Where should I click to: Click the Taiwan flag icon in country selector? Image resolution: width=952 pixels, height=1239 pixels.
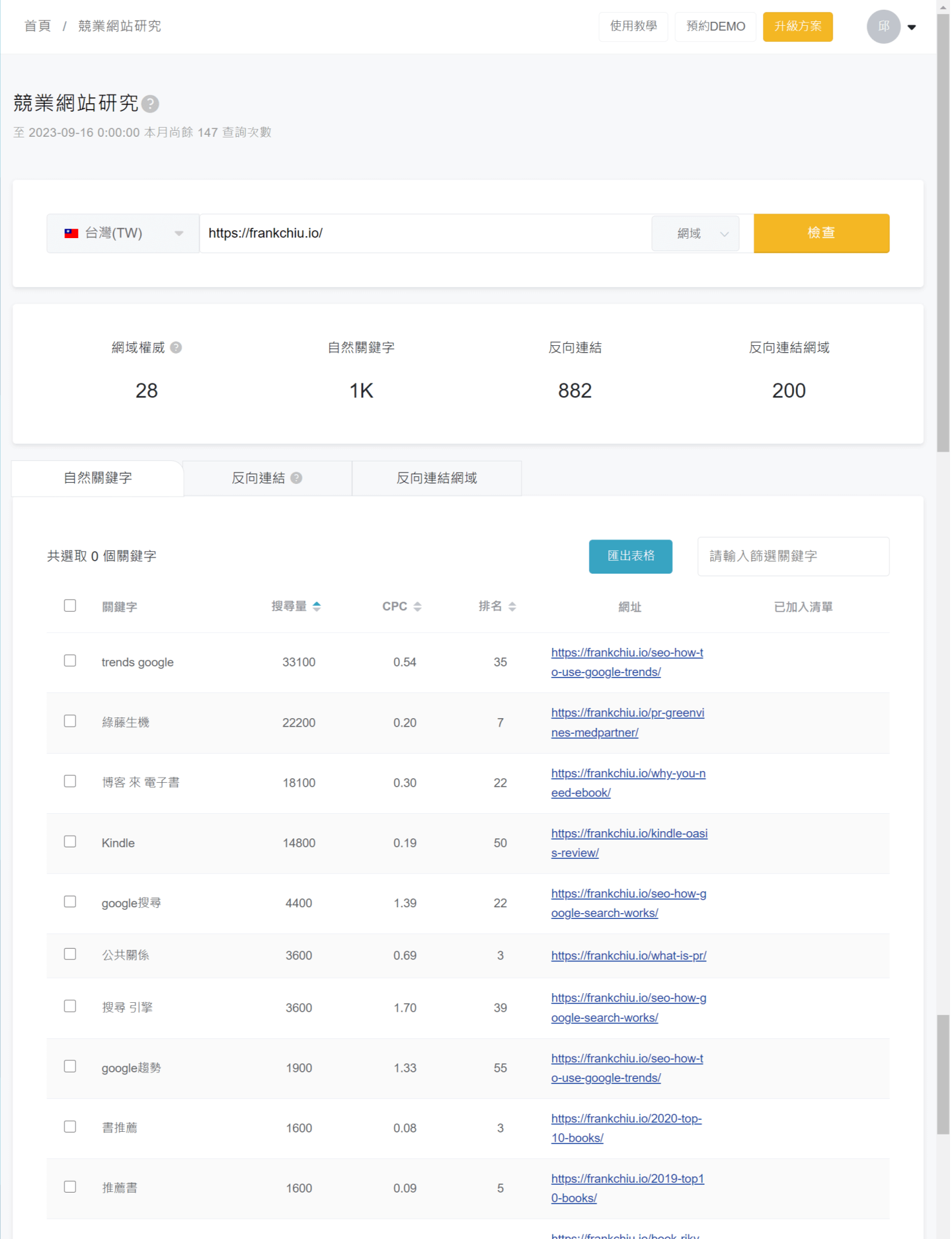point(72,234)
